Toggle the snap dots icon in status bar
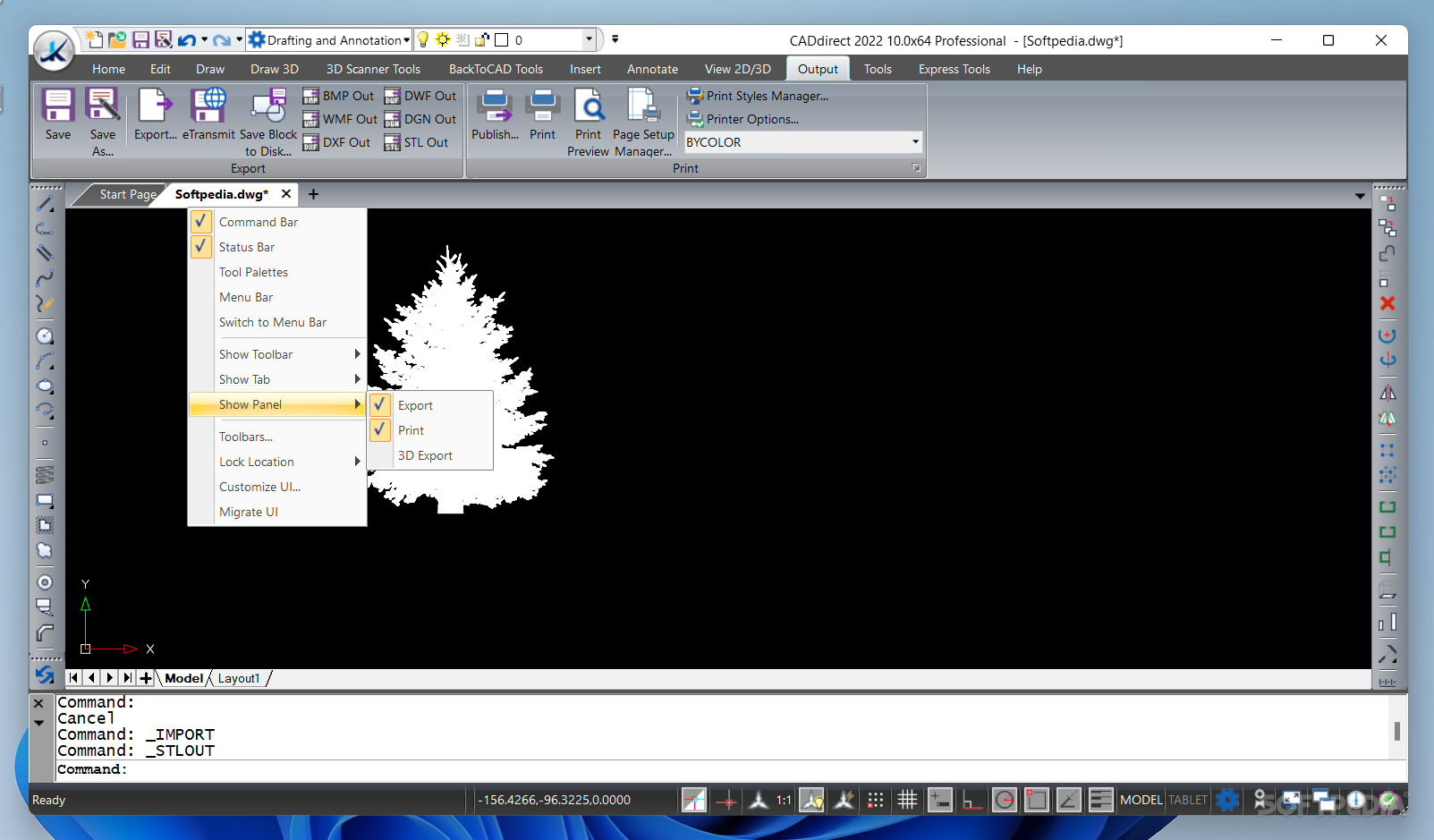This screenshot has width=1434, height=840. (x=875, y=800)
